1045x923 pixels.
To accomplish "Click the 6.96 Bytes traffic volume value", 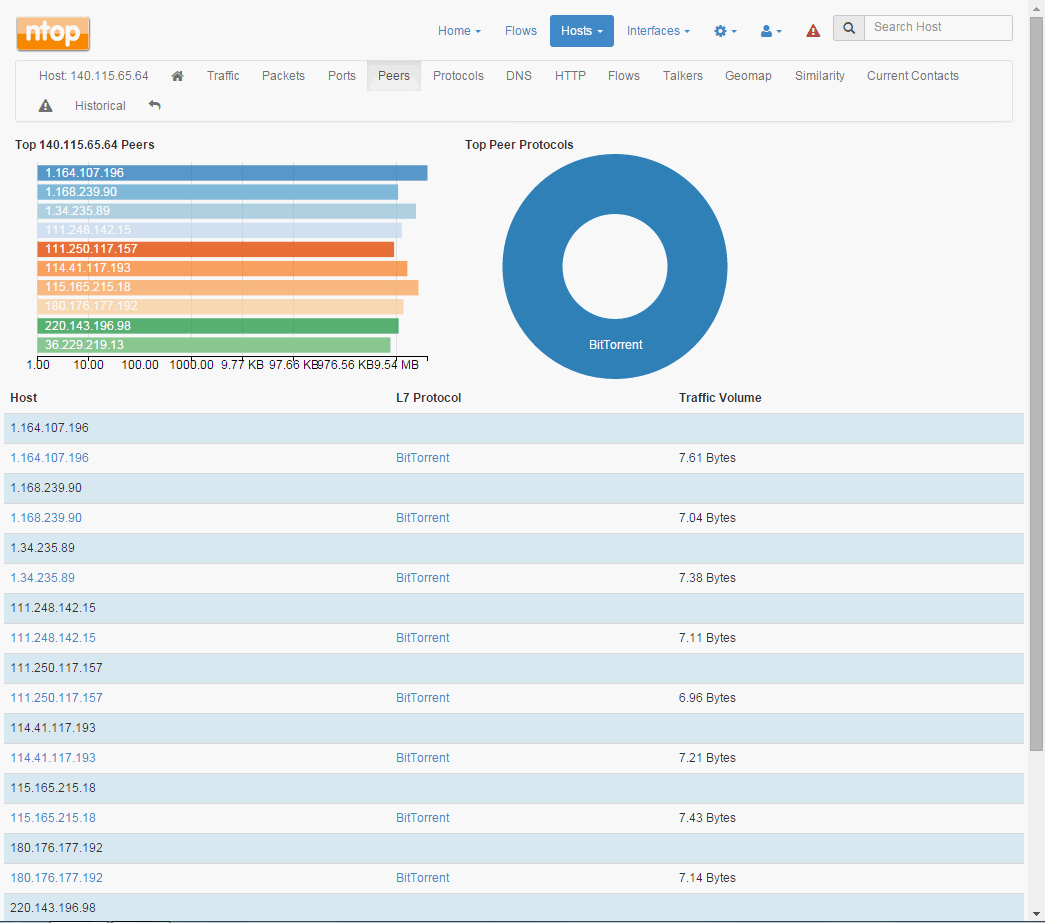I will pos(707,698).
